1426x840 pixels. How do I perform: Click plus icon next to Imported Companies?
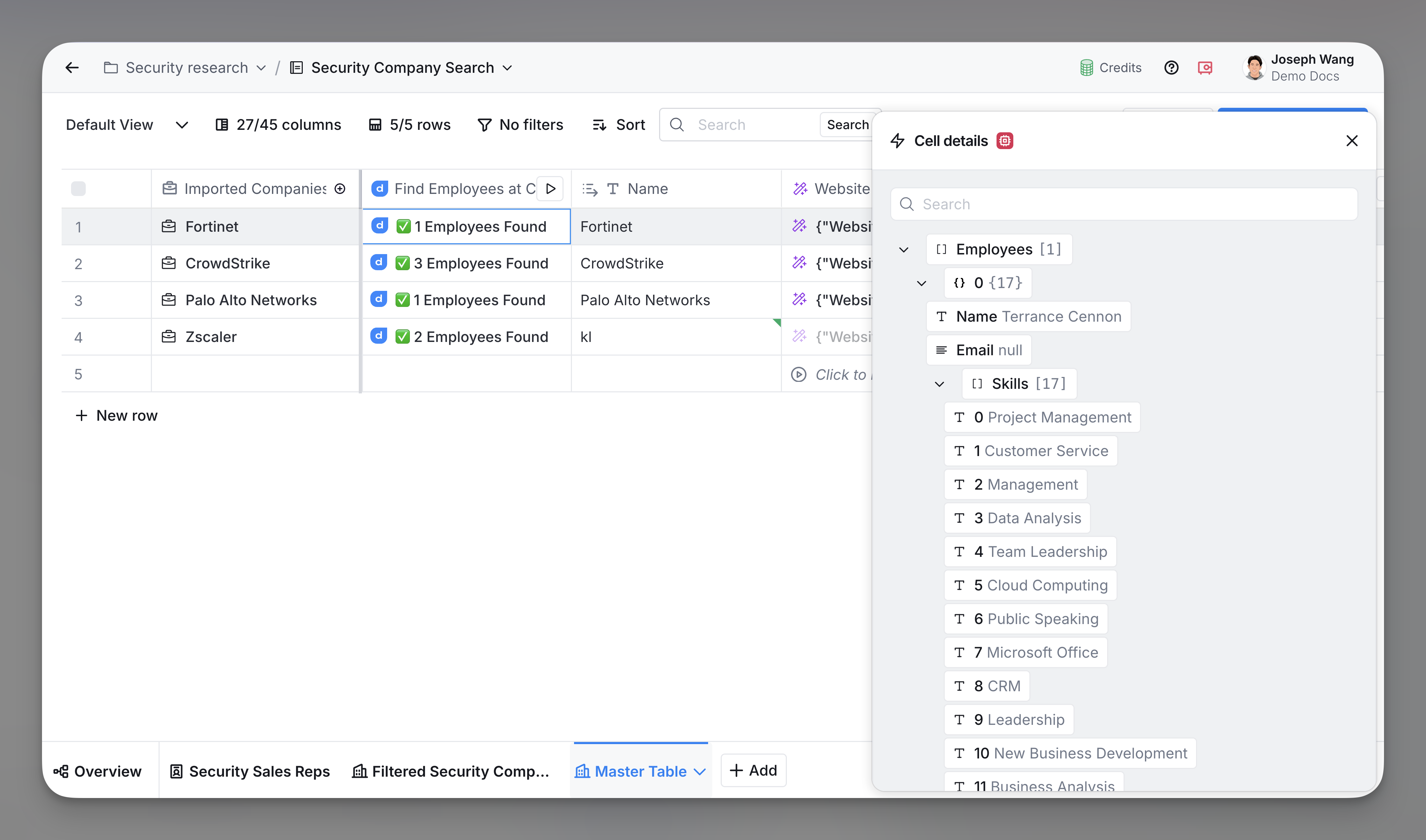coord(340,189)
